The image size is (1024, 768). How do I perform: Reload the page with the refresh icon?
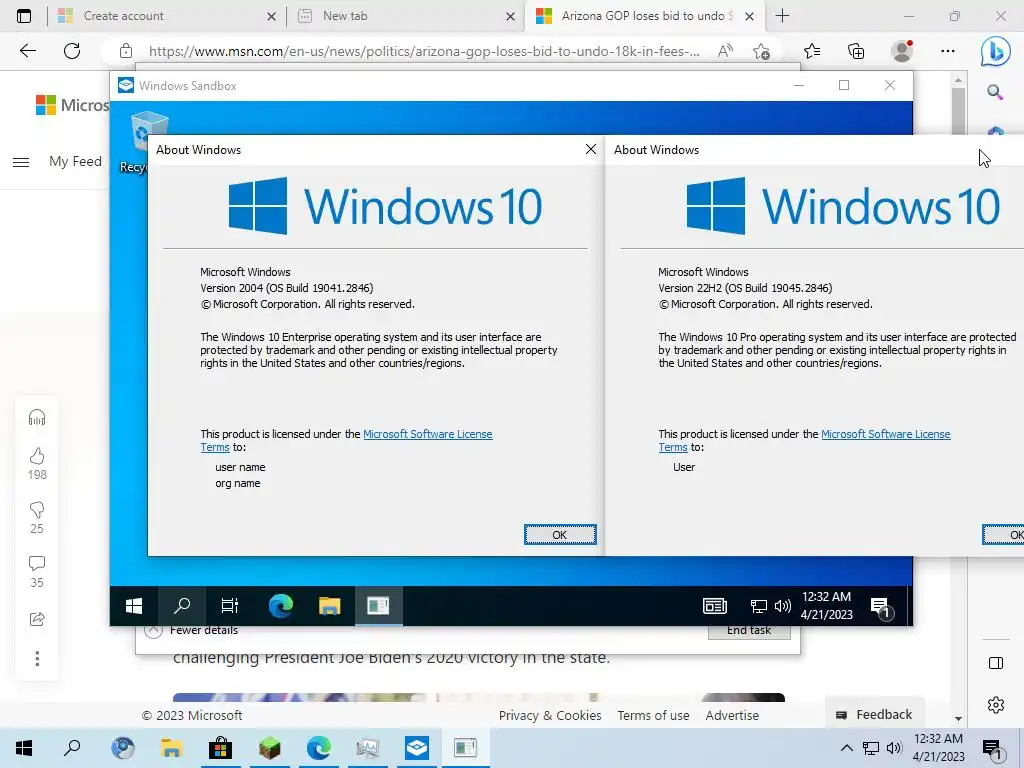[x=72, y=51]
